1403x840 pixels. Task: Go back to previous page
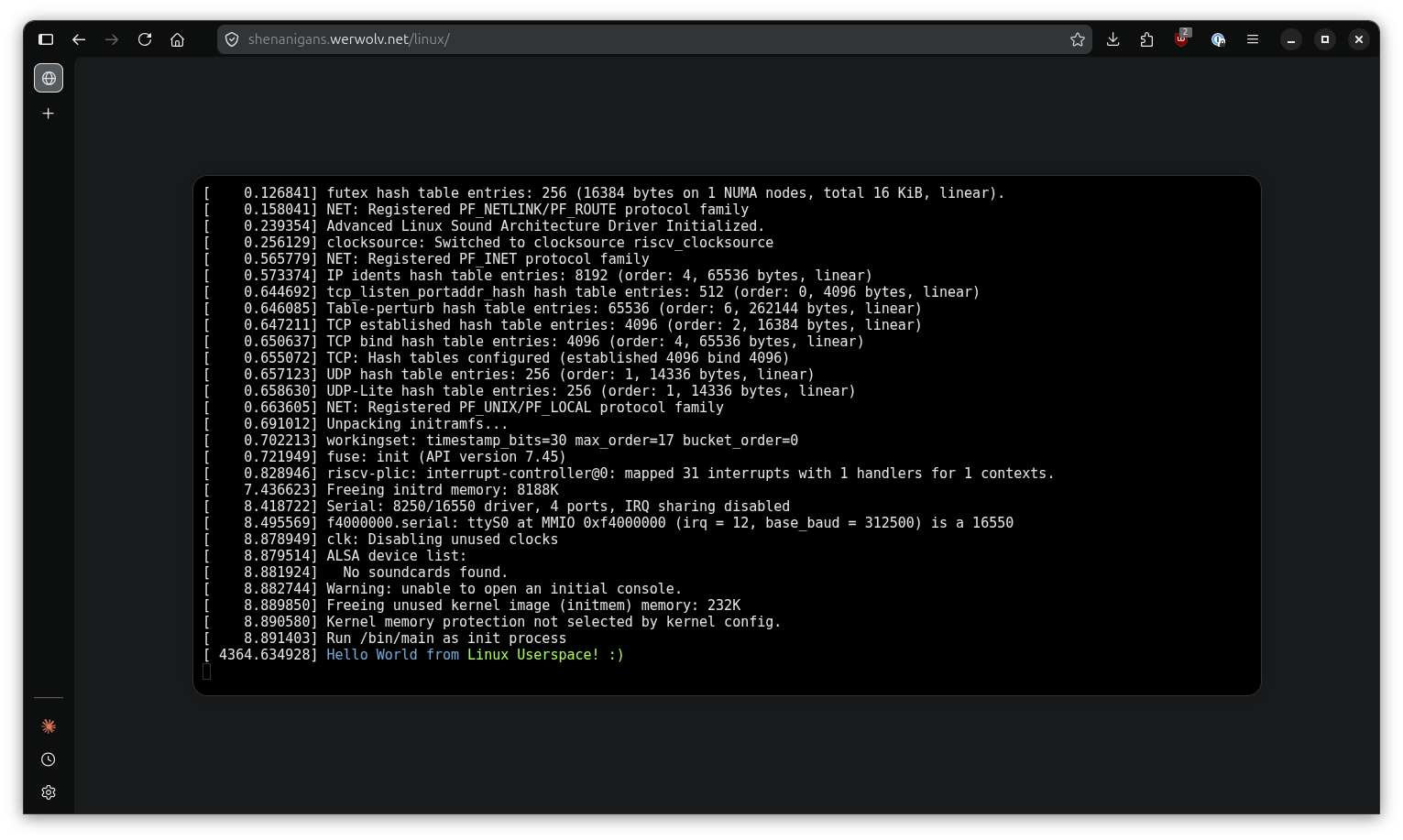tap(79, 39)
